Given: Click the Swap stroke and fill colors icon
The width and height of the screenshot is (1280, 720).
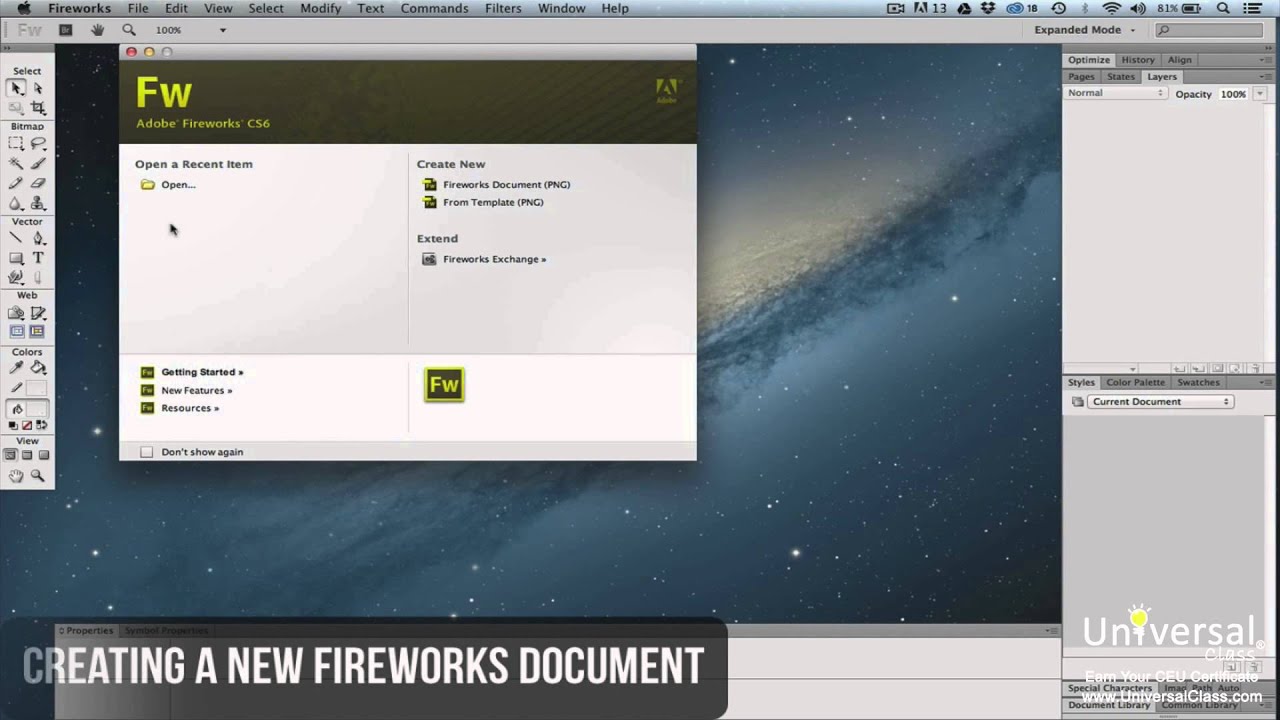Looking at the screenshot, I should tap(42, 425).
